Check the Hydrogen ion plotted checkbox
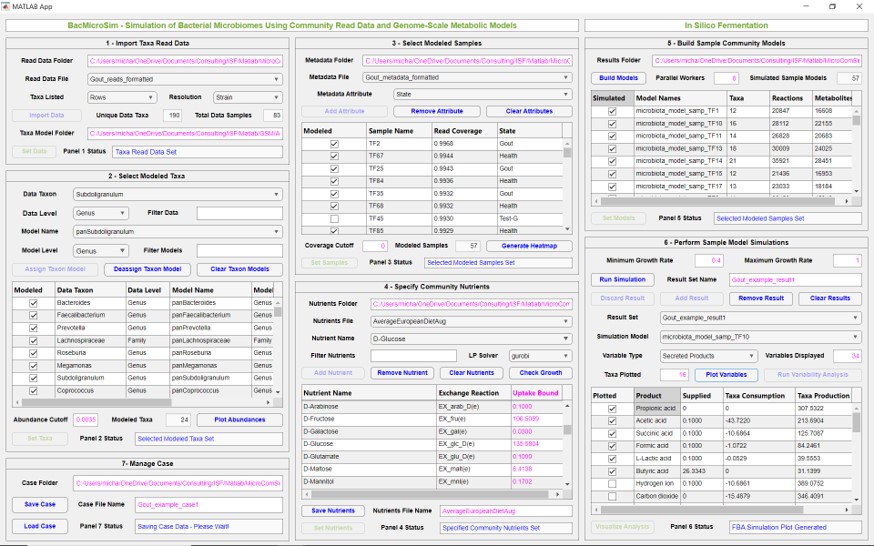The image size is (874, 546). point(612,483)
